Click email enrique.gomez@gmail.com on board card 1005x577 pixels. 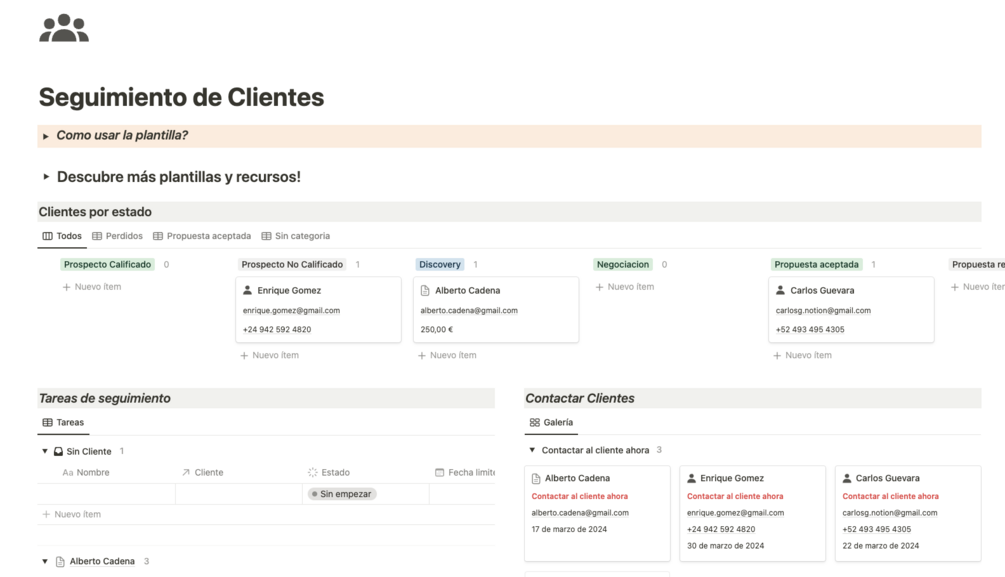click(291, 310)
